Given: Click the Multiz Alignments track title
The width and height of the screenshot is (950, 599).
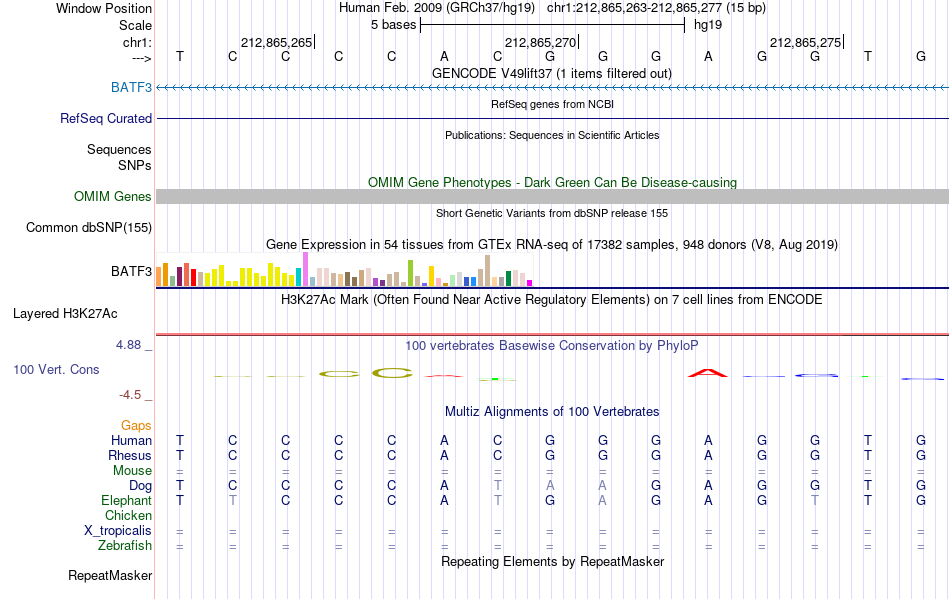Looking at the screenshot, I should pos(552,411).
